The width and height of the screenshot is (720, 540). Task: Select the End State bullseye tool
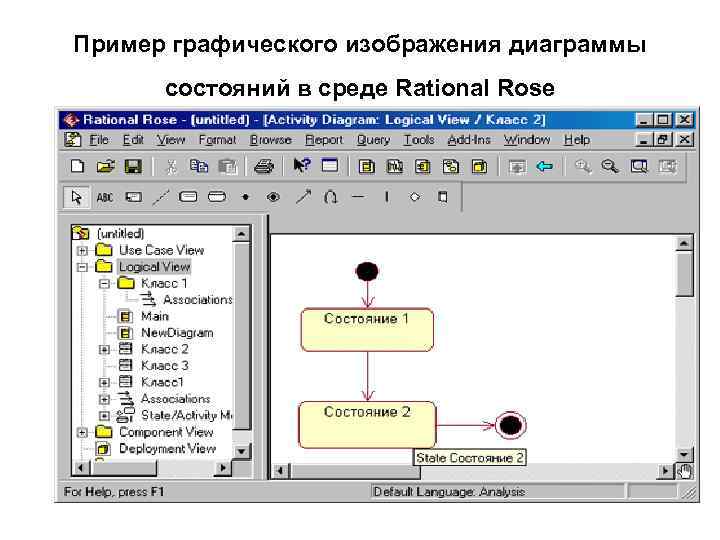pos(273,197)
